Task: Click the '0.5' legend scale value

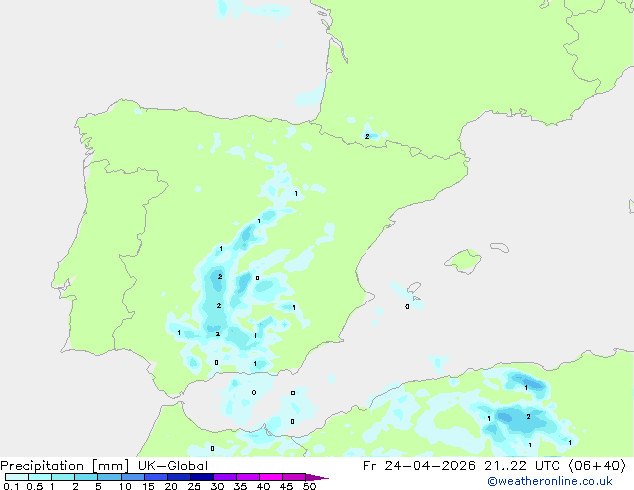Action: click(x=34, y=486)
